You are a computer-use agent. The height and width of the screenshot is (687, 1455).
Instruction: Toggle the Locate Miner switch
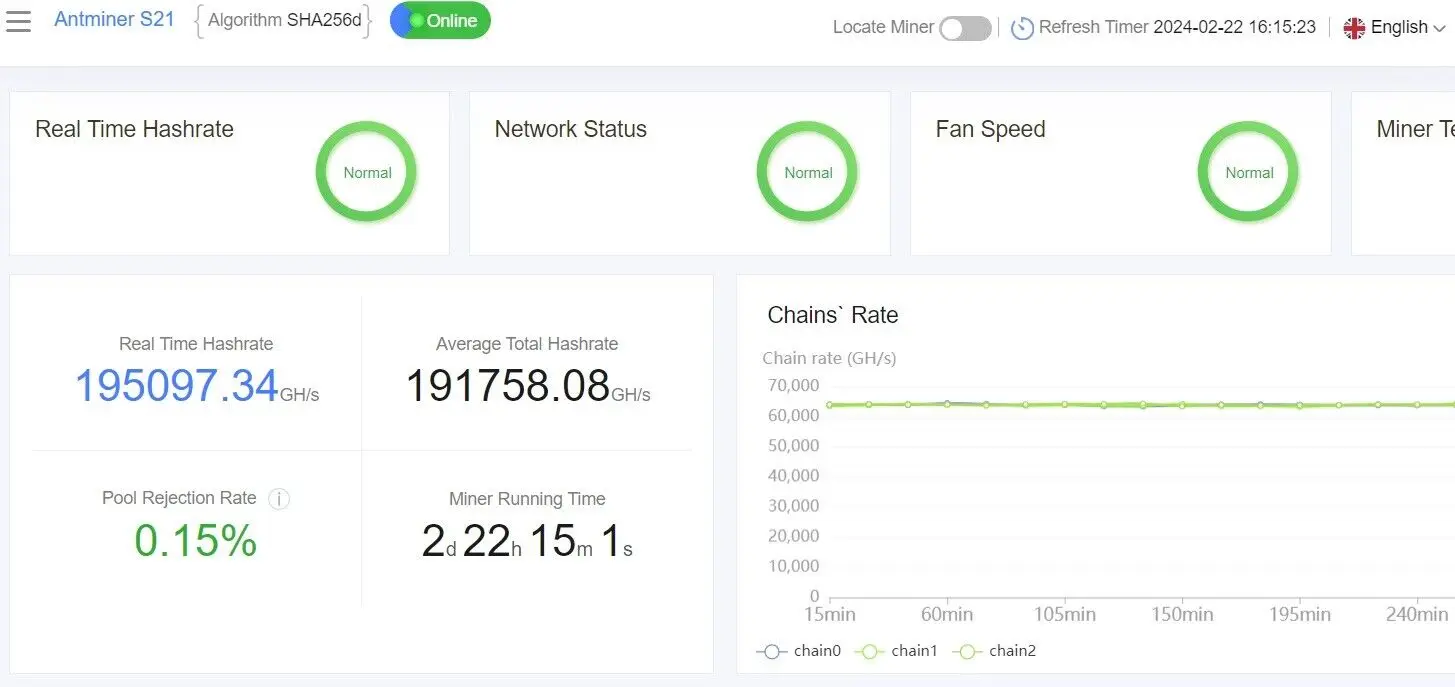click(x=965, y=28)
